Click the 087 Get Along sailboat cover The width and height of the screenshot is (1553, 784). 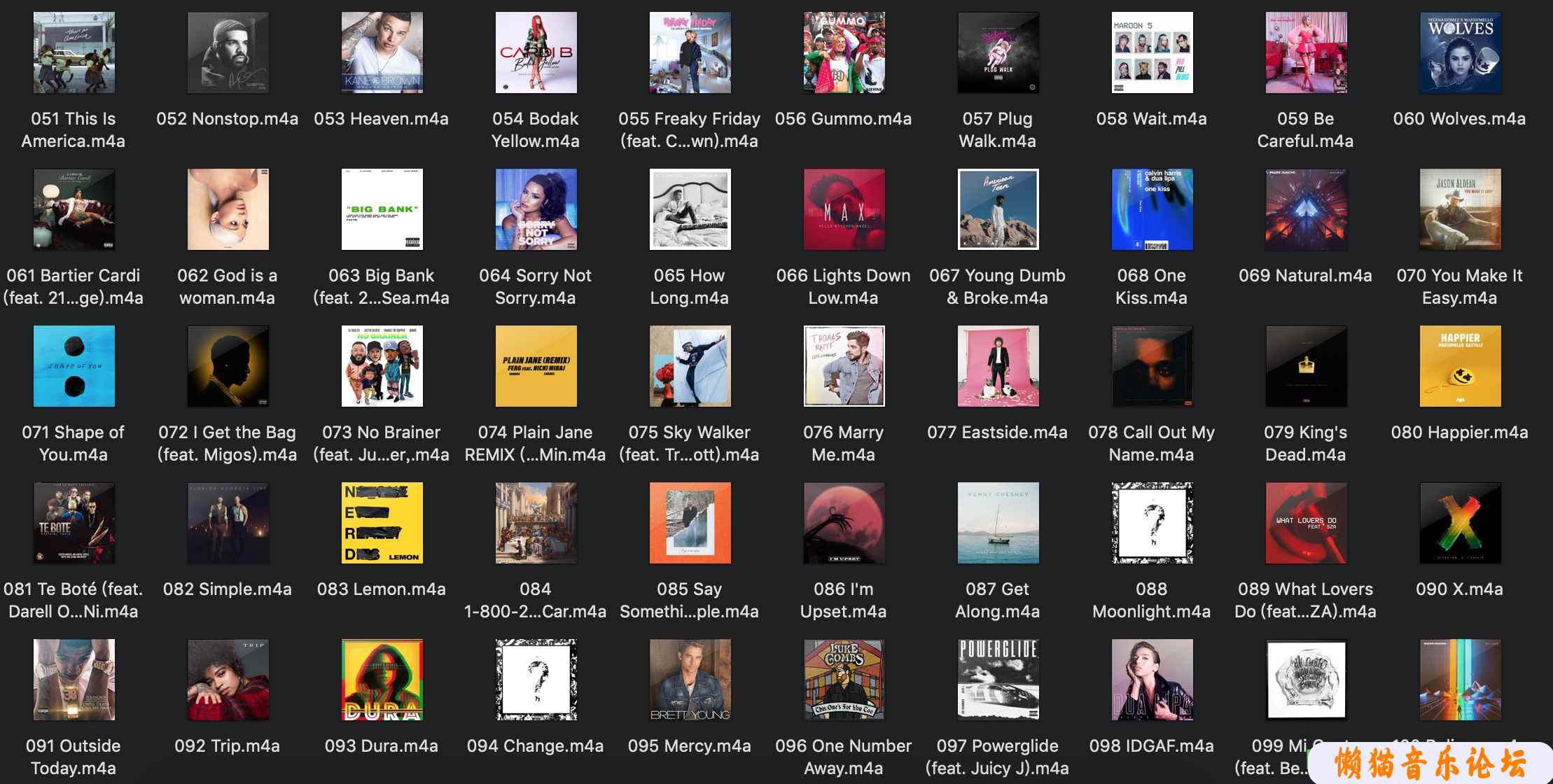point(998,523)
